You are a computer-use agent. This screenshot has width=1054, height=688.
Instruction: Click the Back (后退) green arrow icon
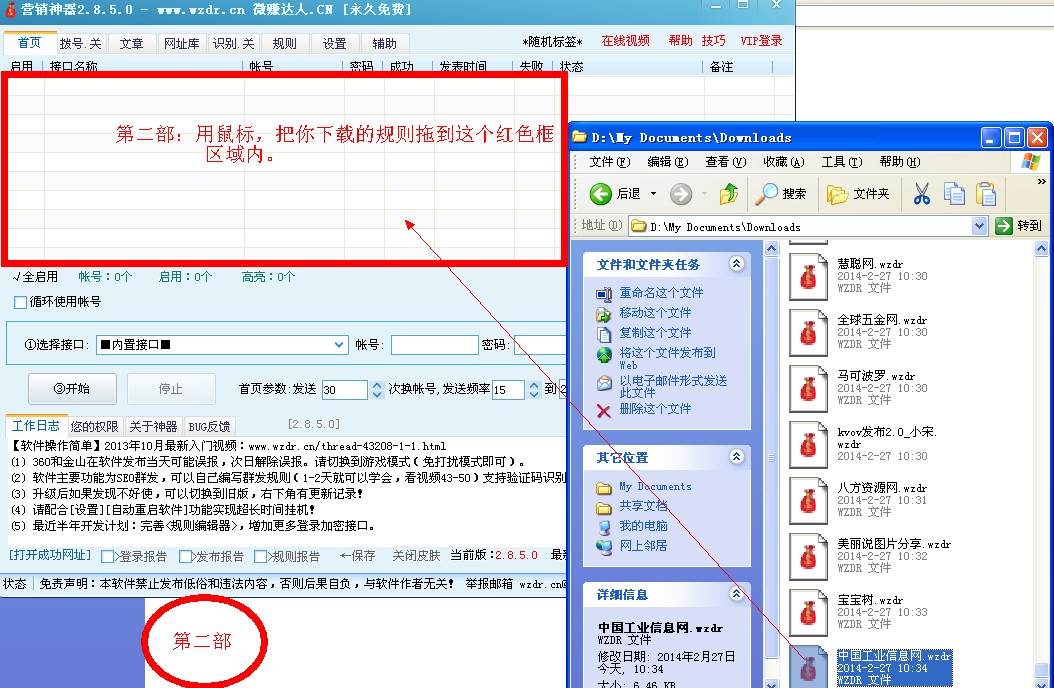600,194
